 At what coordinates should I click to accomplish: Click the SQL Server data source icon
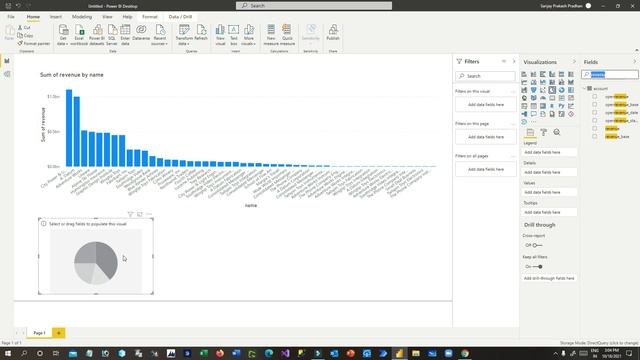112,34
